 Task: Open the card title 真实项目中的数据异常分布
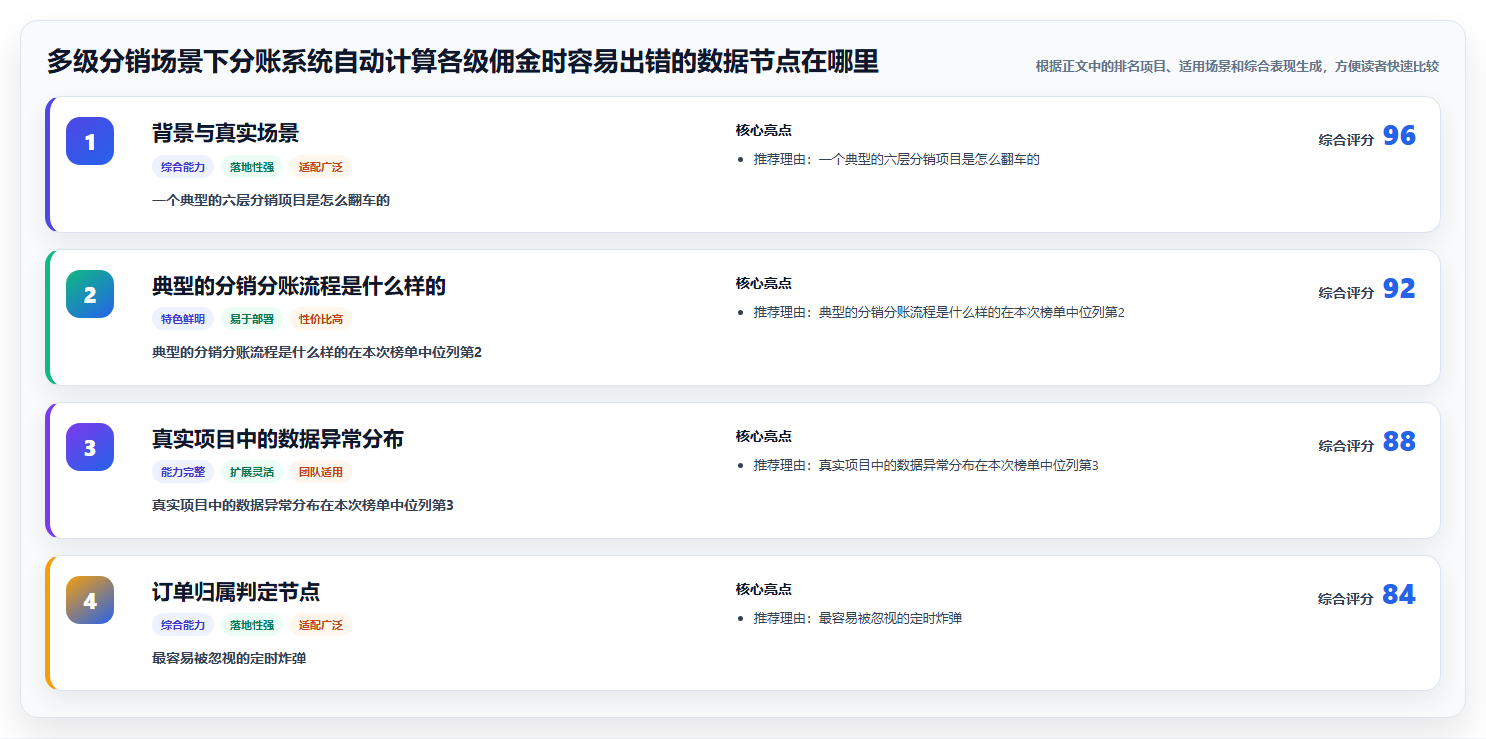(x=278, y=439)
